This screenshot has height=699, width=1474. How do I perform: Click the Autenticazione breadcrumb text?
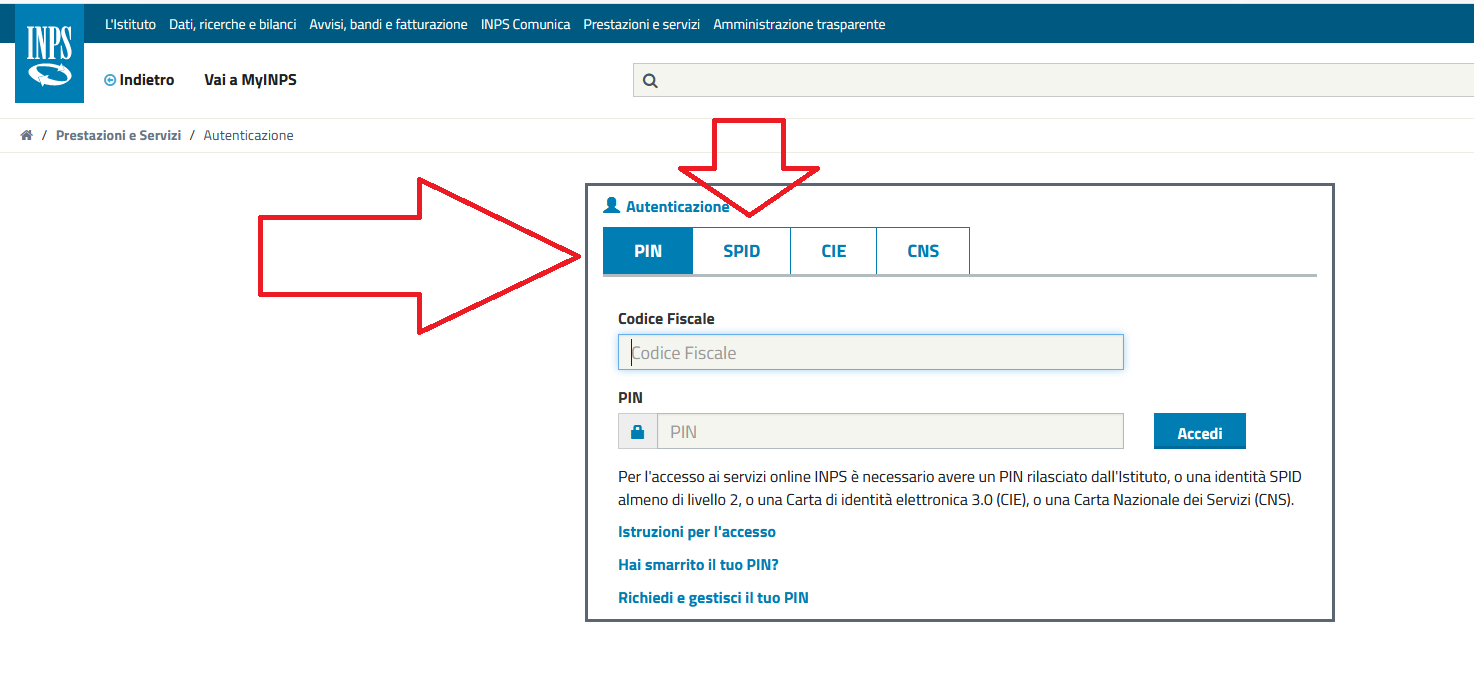tap(248, 135)
